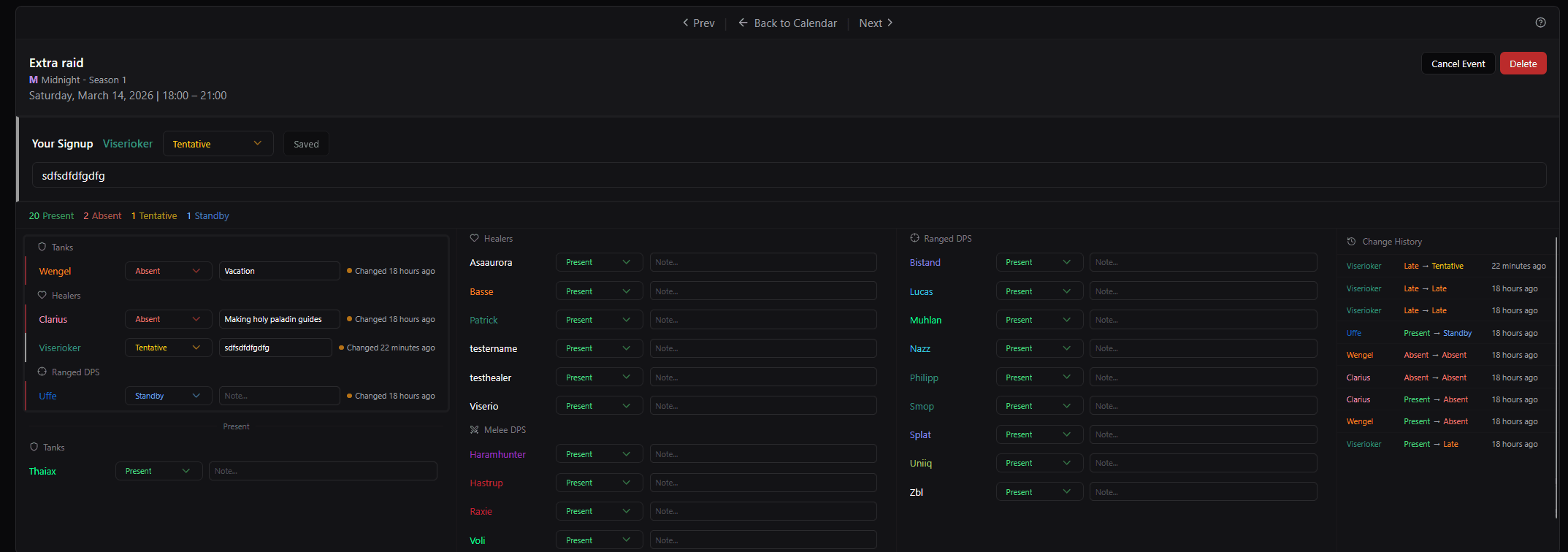Click player name Patrick
This screenshot has height=552, width=1568.
click(483, 320)
